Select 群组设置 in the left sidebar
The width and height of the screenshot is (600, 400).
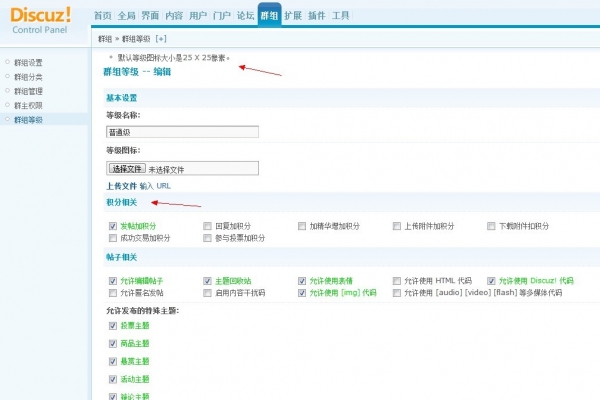[x=28, y=62]
